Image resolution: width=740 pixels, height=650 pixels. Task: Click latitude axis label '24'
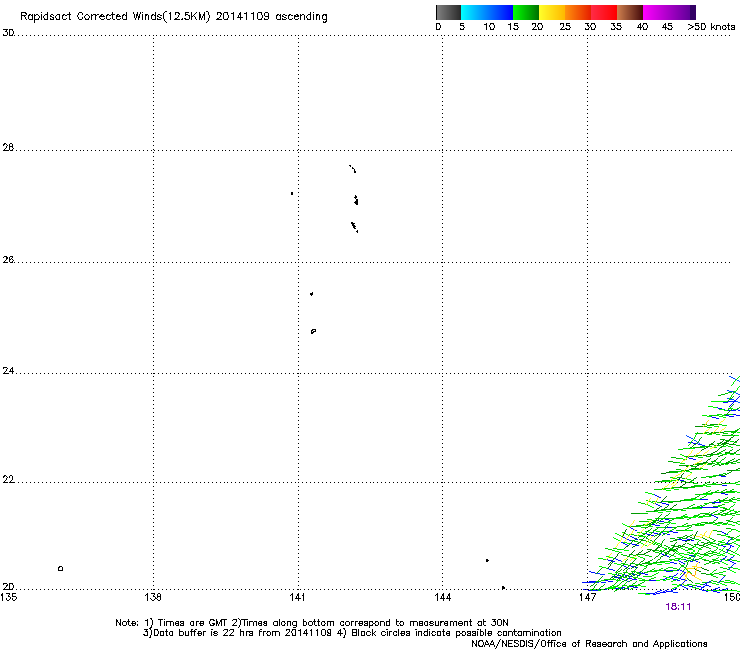(x=8, y=371)
